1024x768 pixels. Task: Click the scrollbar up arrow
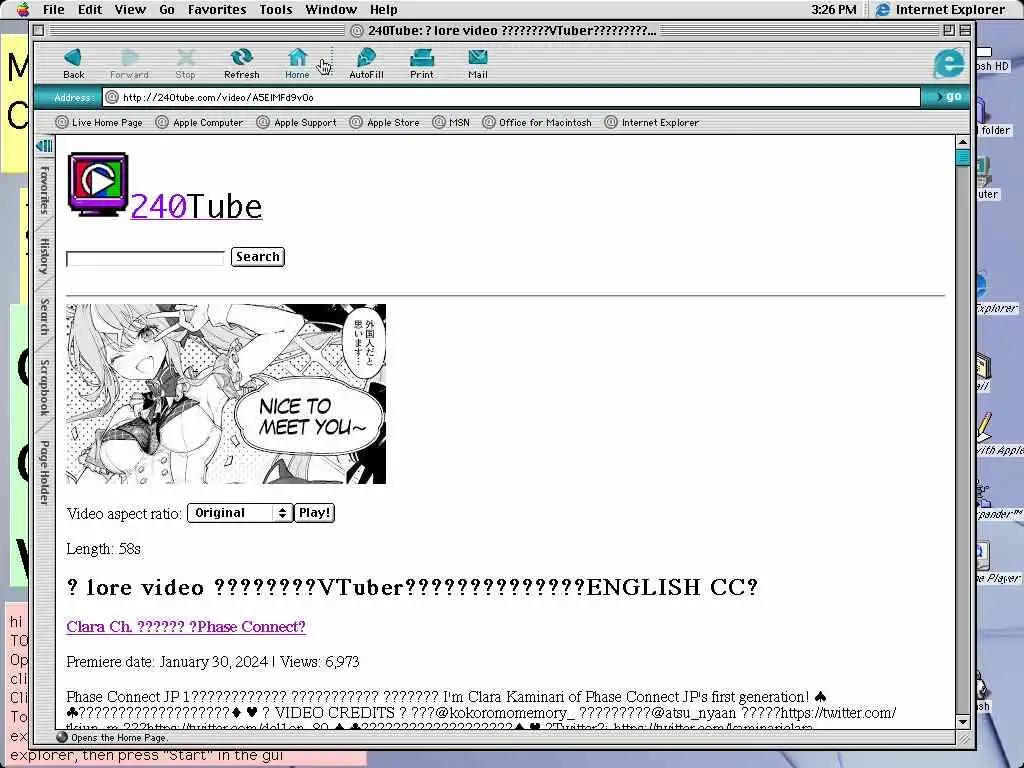[963, 142]
